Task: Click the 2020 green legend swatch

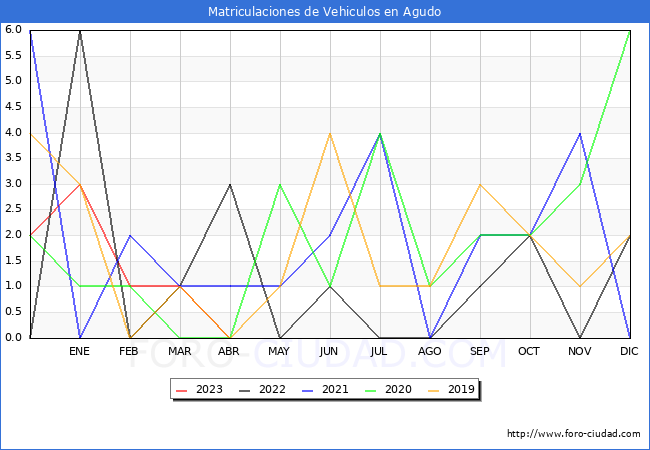Action: [x=371, y=390]
